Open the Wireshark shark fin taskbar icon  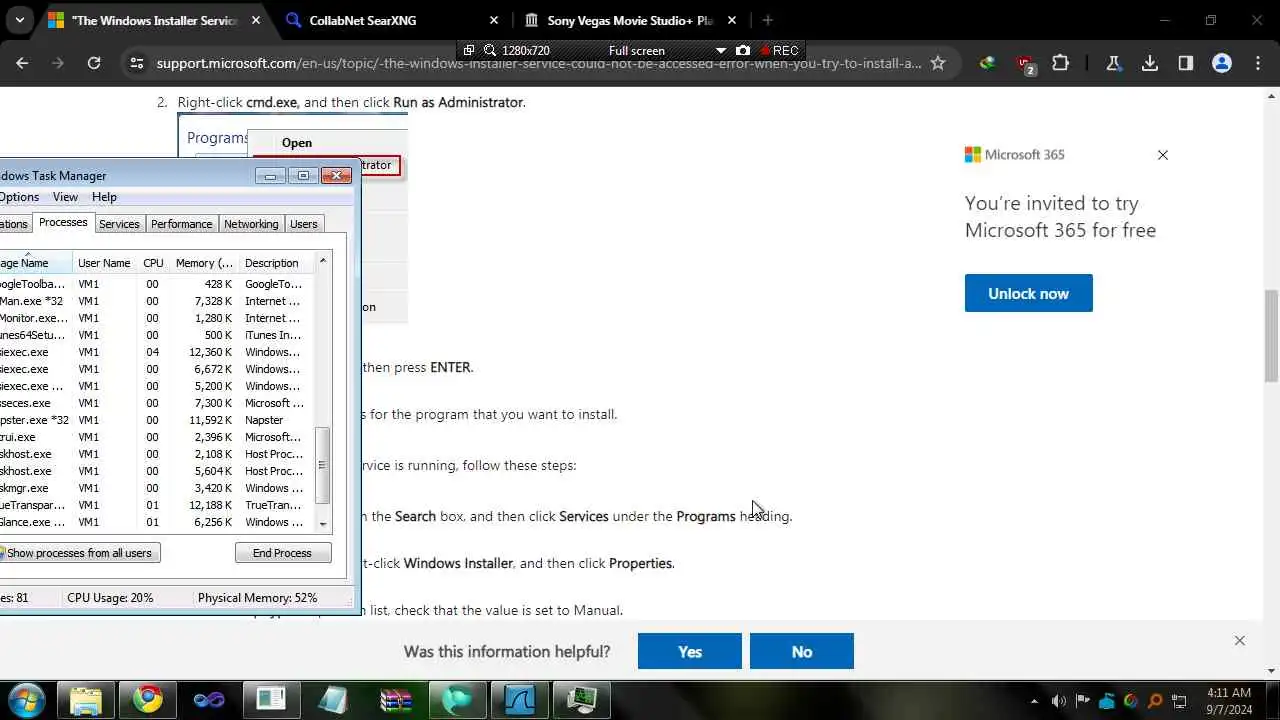[x=520, y=699]
